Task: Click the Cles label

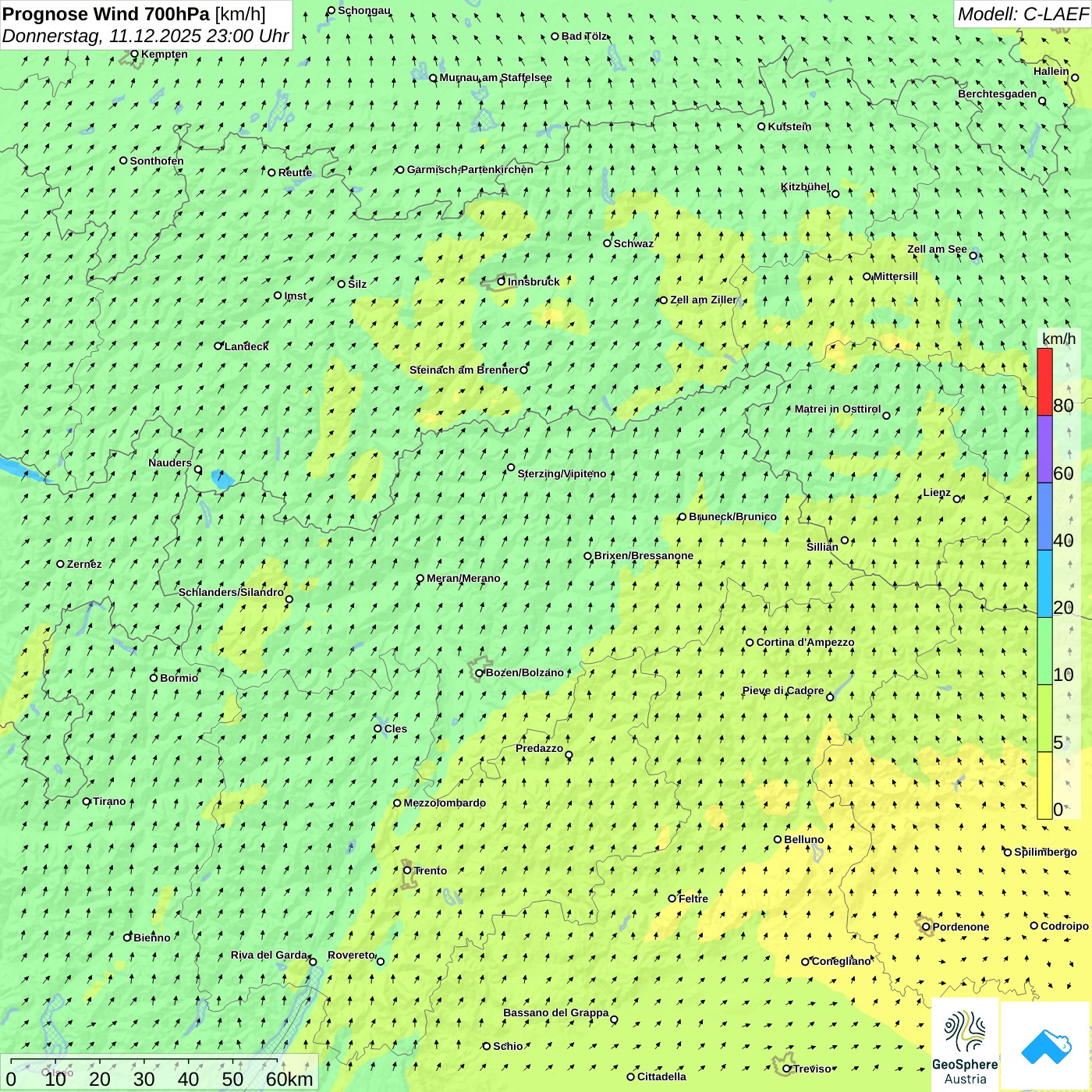Action: click(x=395, y=729)
